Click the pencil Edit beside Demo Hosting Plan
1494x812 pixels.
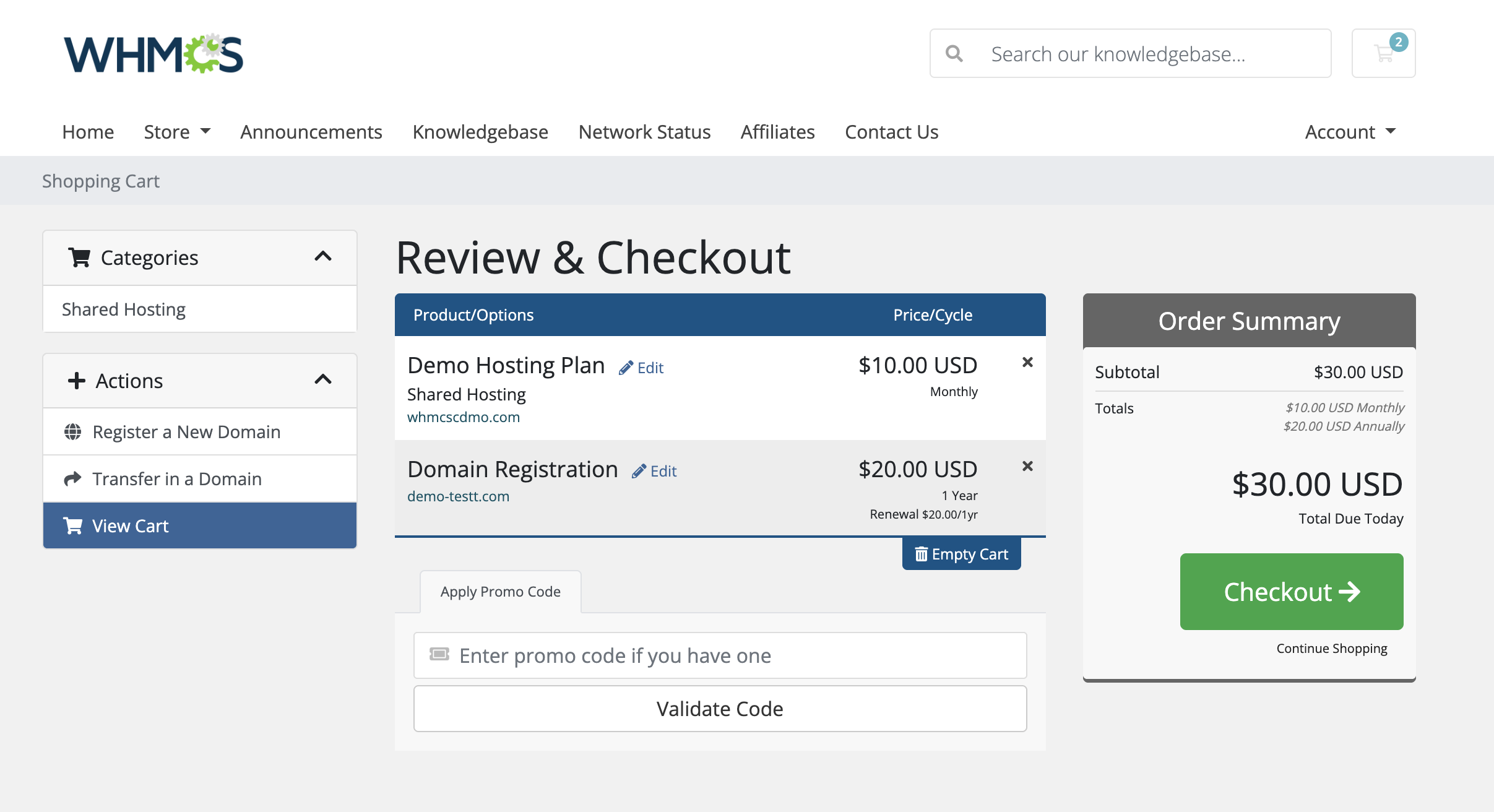click(x=641, y=368)
